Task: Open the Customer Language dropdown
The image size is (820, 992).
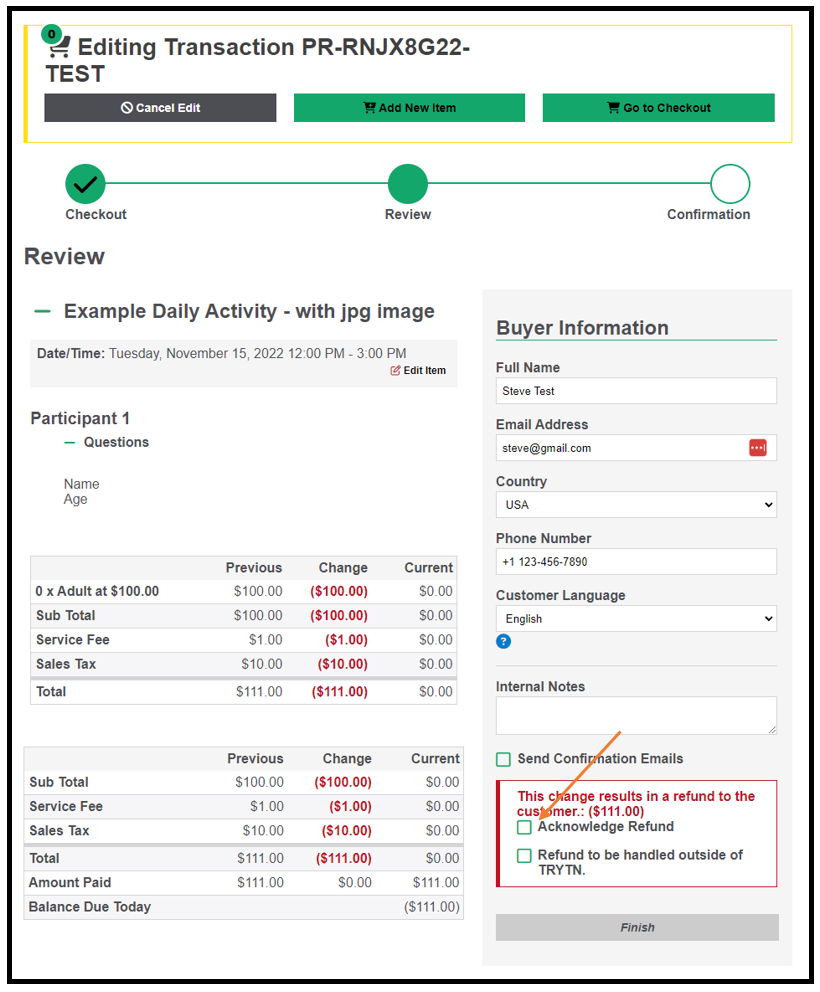Action: (636, 619)
